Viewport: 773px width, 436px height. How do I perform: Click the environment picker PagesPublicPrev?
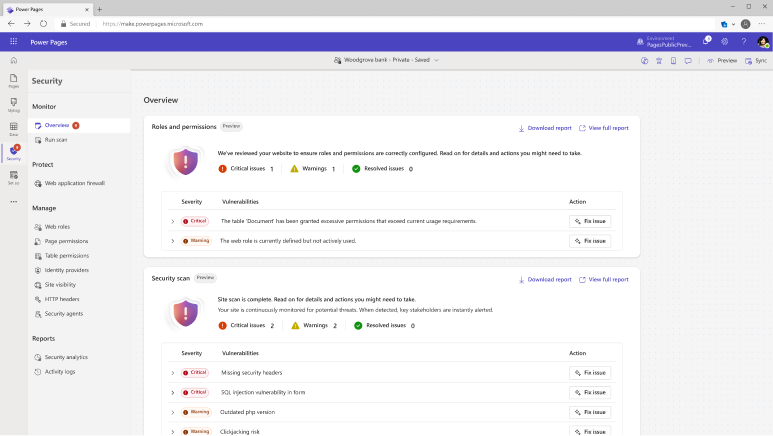664,42
